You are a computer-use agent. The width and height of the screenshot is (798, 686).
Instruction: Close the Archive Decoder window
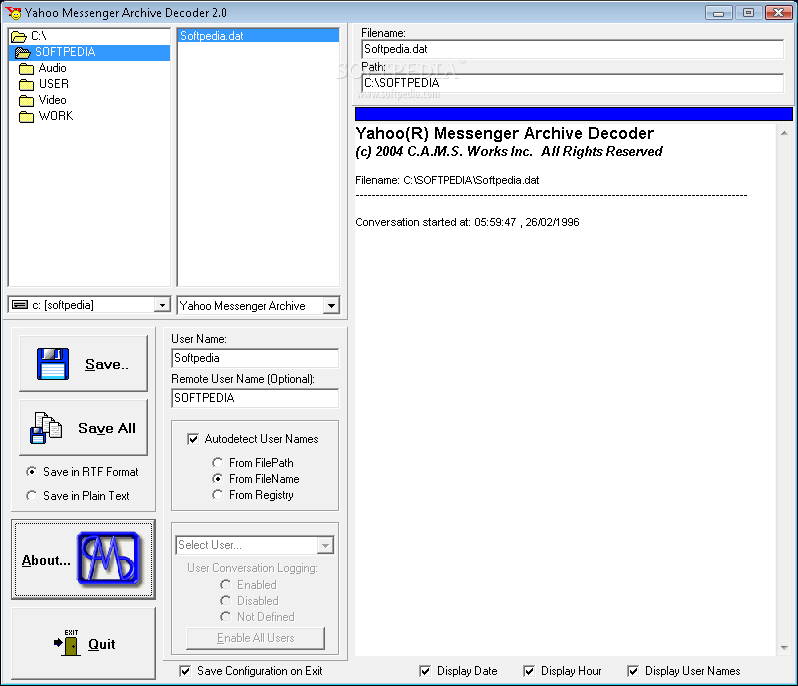[x=779, y=12]
